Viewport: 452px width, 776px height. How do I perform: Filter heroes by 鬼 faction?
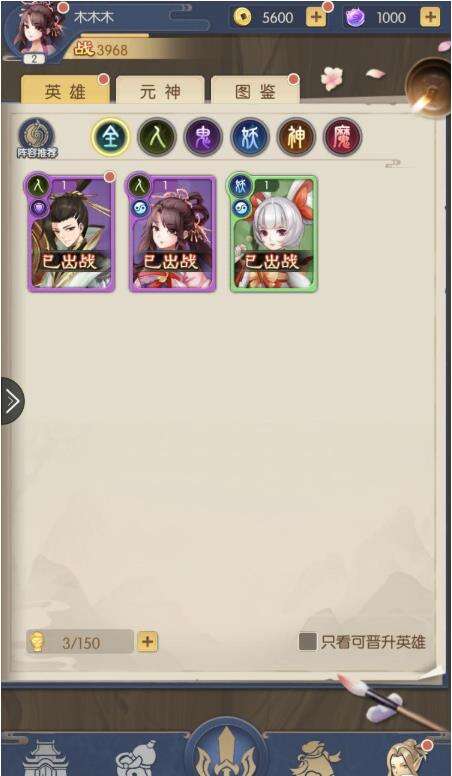point(203,137)
